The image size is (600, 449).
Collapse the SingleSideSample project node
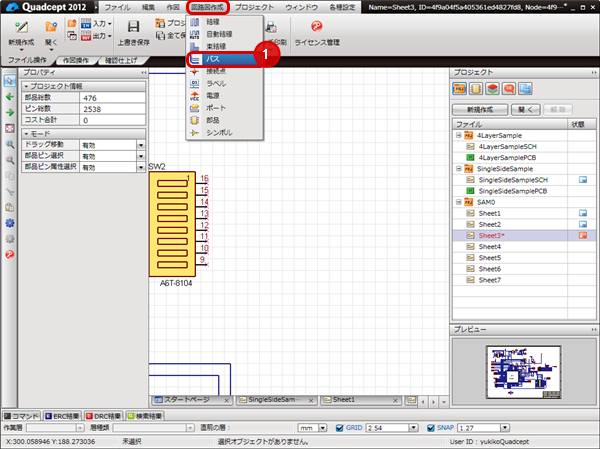(x=458, y=168)
